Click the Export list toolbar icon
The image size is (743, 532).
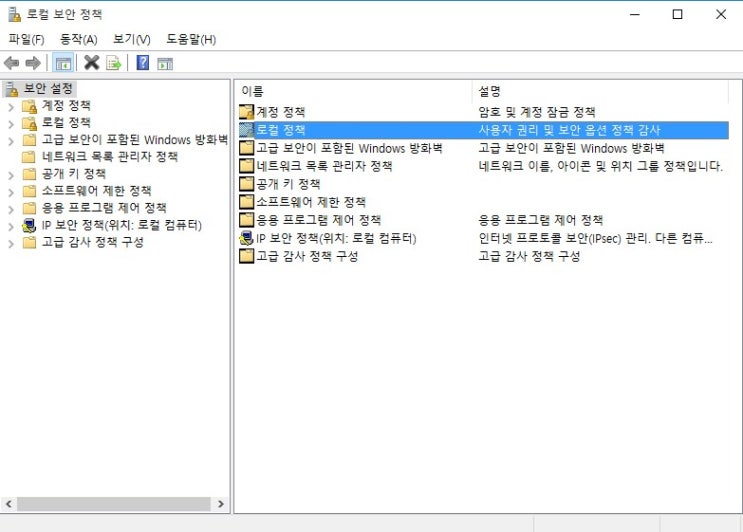[114, 63]
